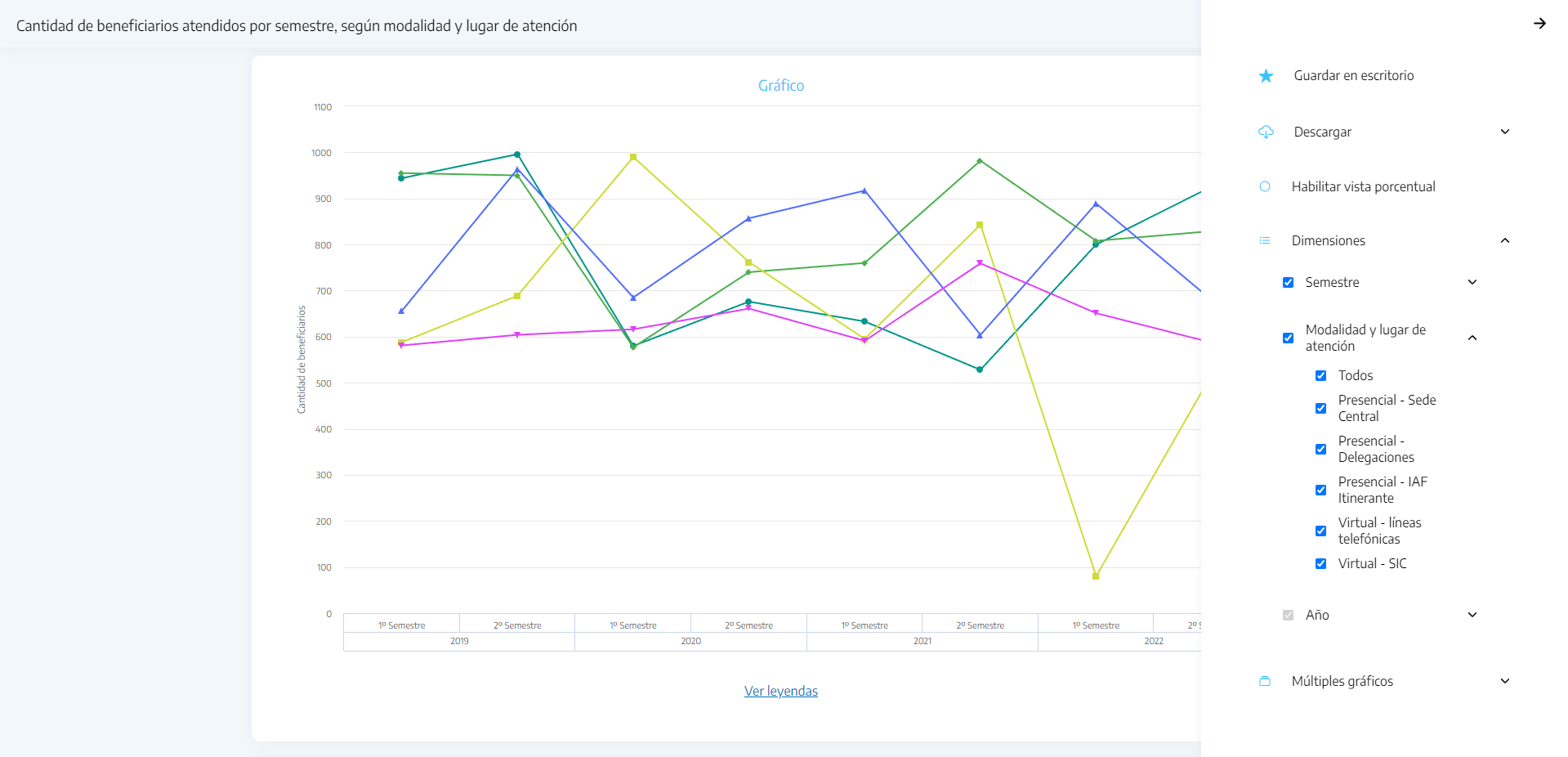Click the Gráfico chart title
Screen dimensions: 1568x757
(781, 85)
